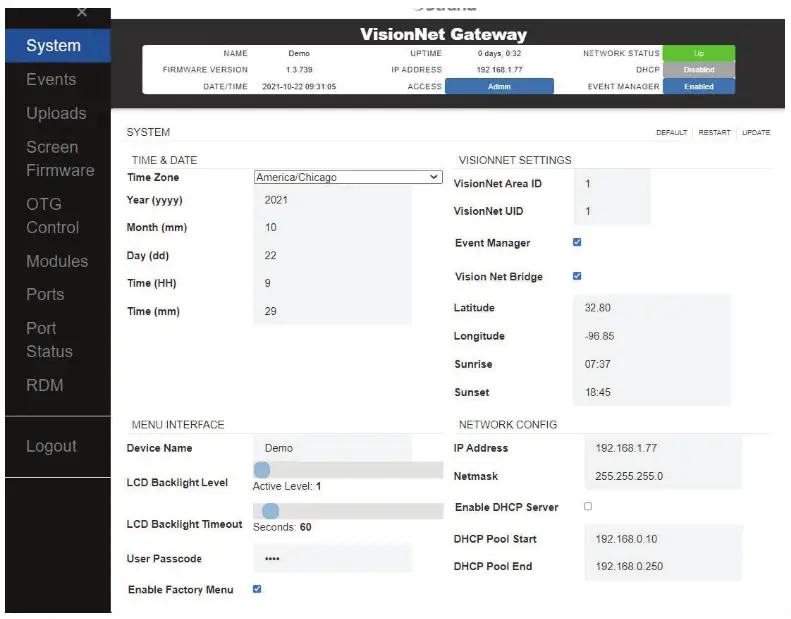The image size is (791, 619).
Task: Open the System menu item
Action: click(x=58, y=45)
